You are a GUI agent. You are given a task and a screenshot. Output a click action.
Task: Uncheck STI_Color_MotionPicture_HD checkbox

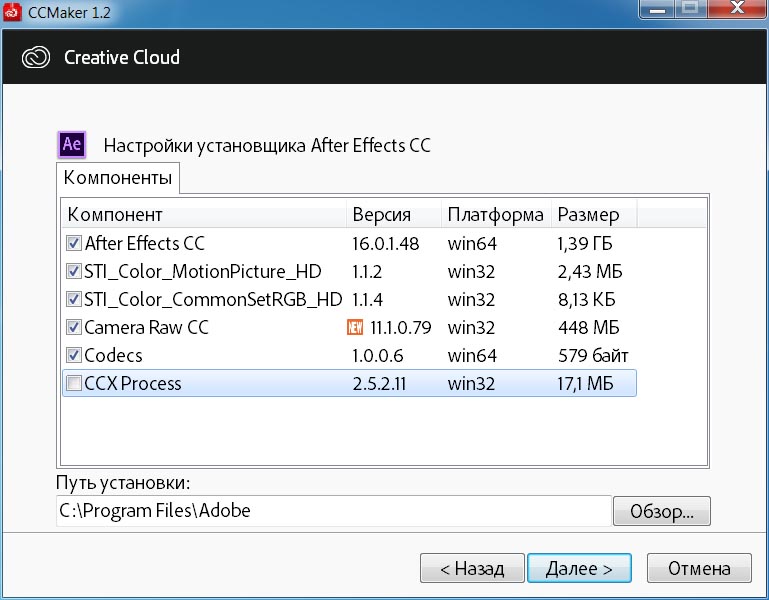pyautogui.click(x=74, y=271)
